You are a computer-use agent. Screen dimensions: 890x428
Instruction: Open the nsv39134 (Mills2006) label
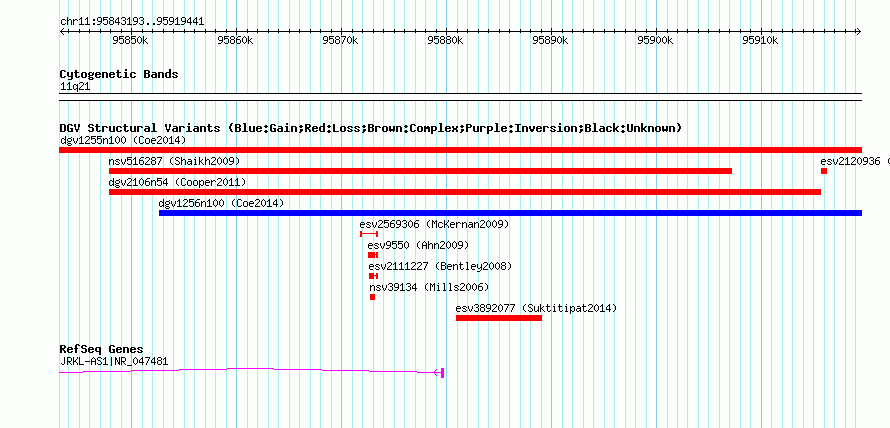(x=429, y=287)
